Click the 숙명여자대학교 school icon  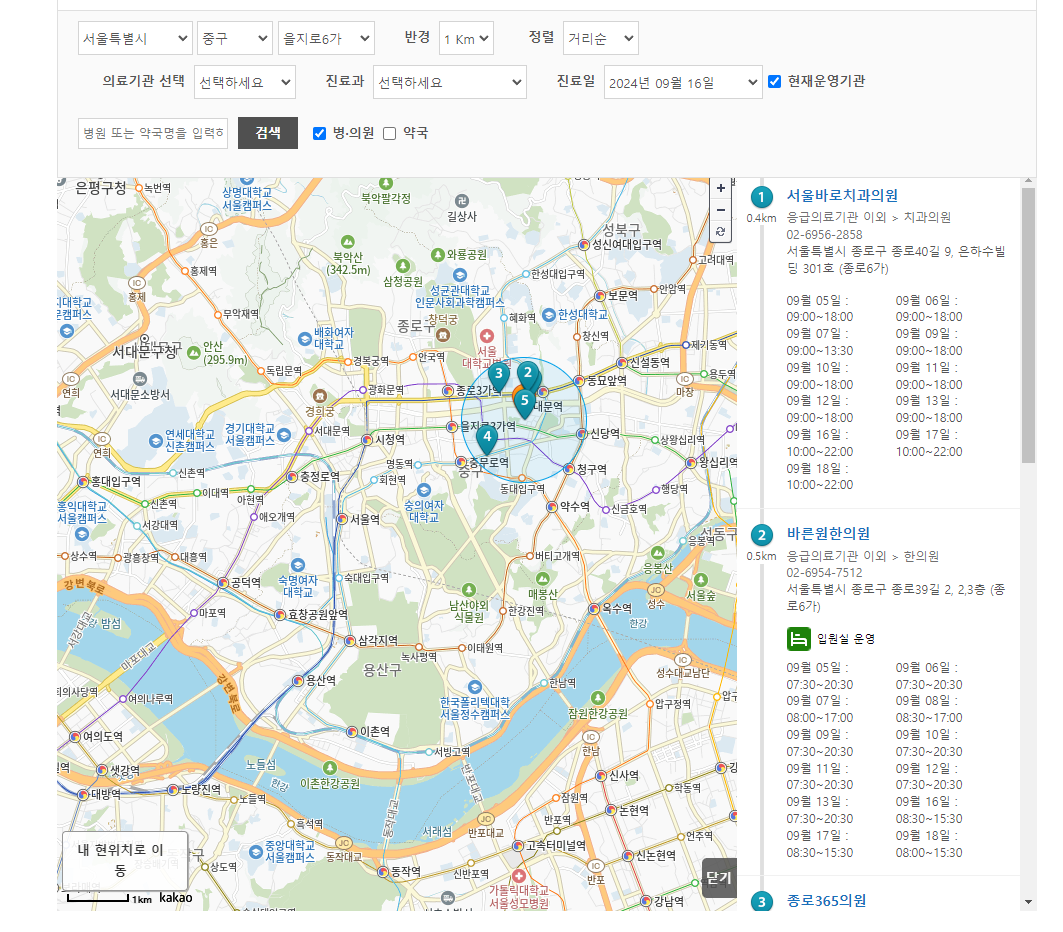point(298,565)
